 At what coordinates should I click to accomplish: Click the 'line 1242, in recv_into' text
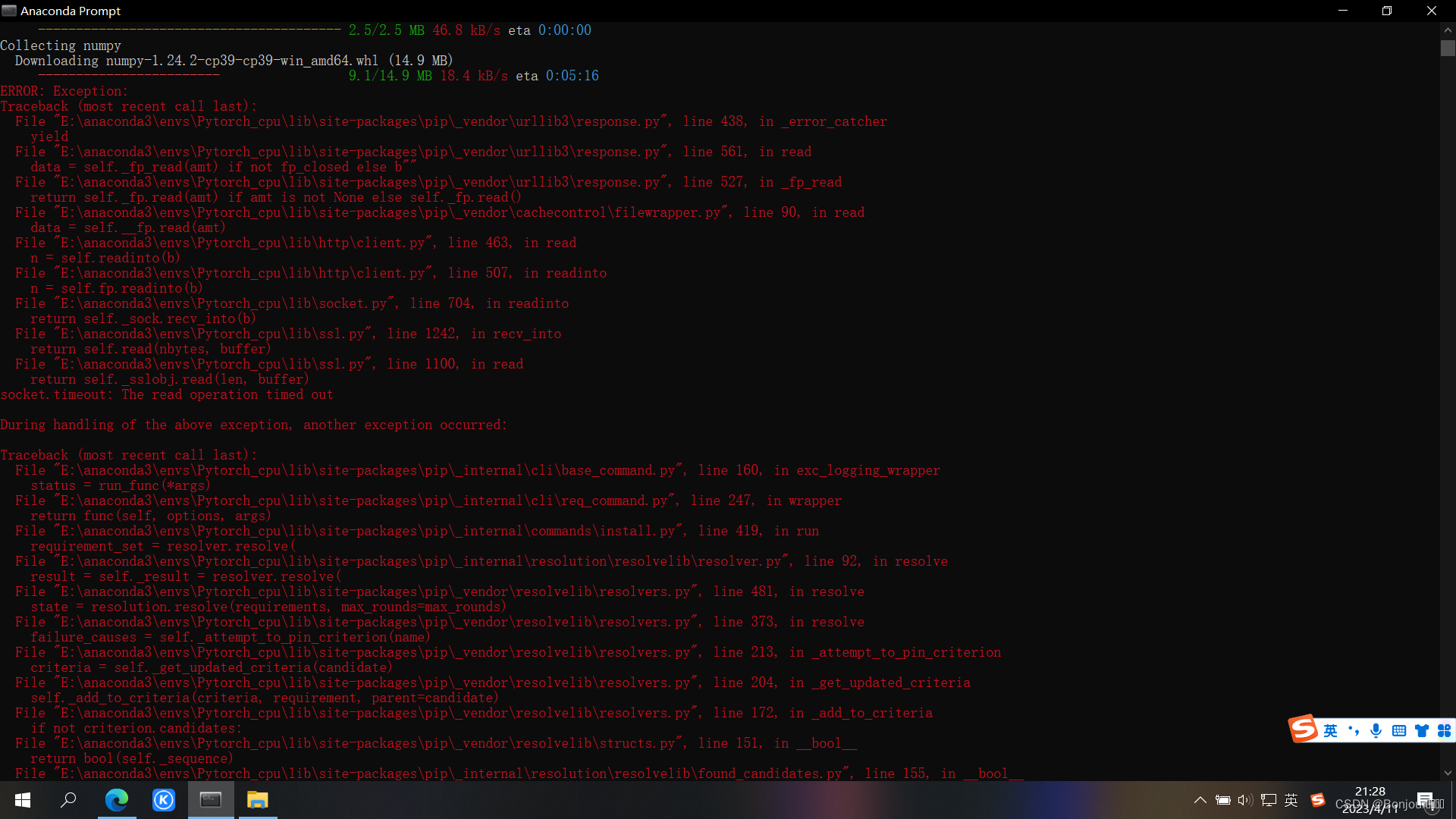474,334
